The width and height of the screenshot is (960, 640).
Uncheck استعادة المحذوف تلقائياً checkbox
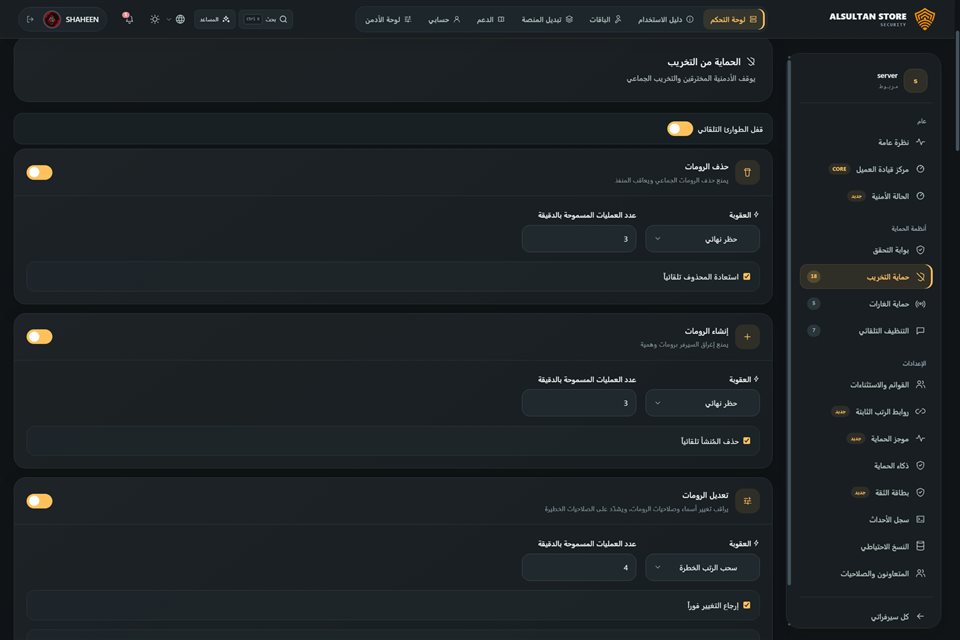(x=746, y=277)
